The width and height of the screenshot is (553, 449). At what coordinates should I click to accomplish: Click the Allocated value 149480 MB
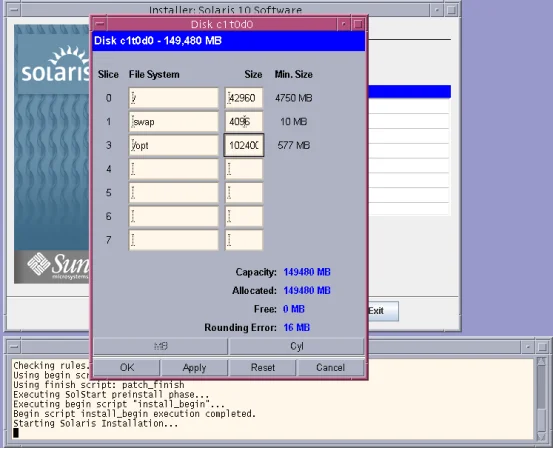(x=307, y=290)
